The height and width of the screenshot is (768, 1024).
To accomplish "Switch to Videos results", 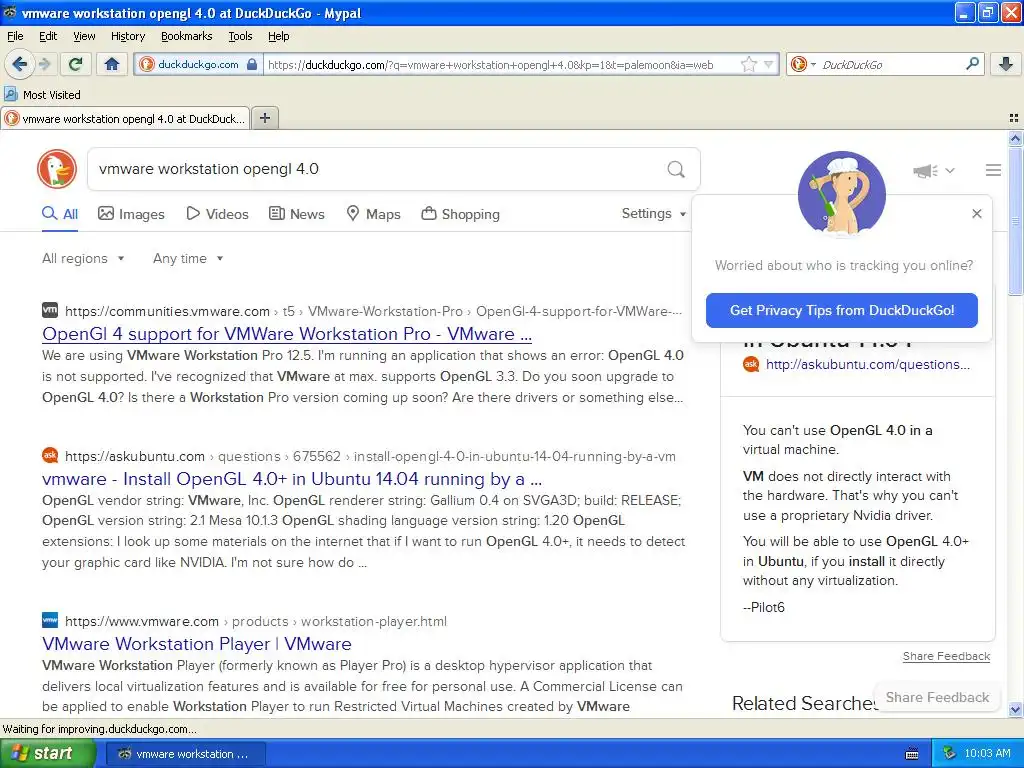I will 217,214.
